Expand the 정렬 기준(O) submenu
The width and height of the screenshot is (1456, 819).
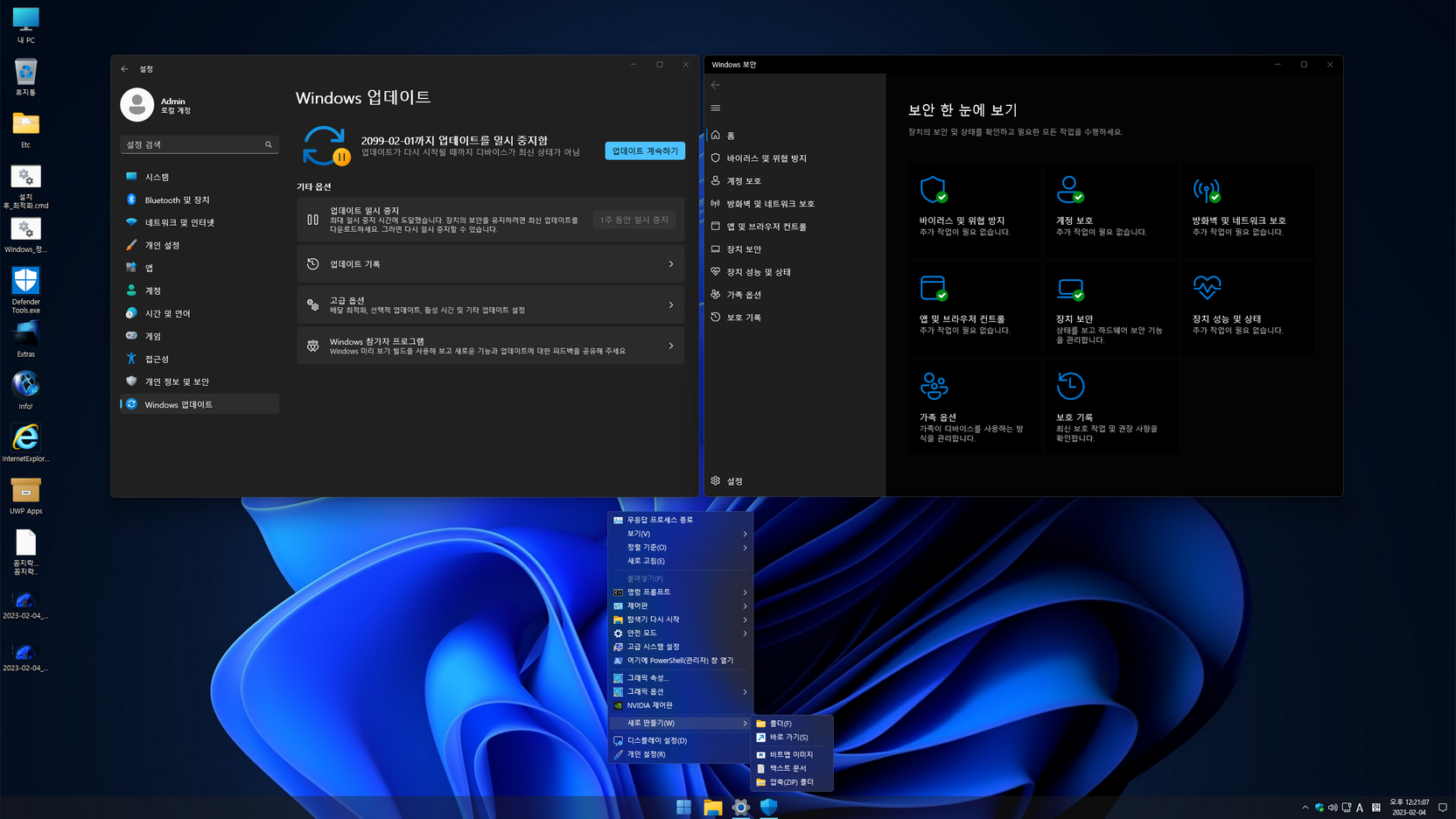point(680,548)
